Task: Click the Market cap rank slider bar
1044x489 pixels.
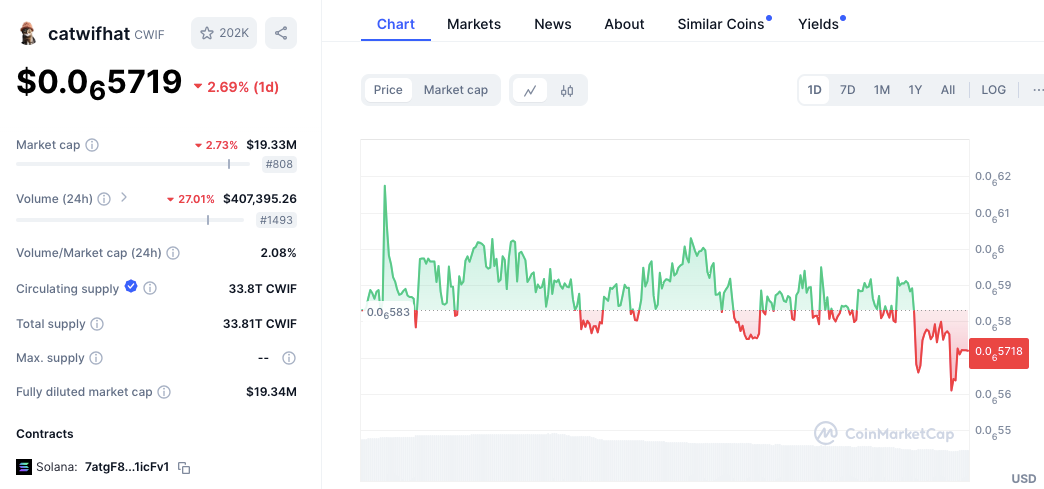Action: (132, 164)
